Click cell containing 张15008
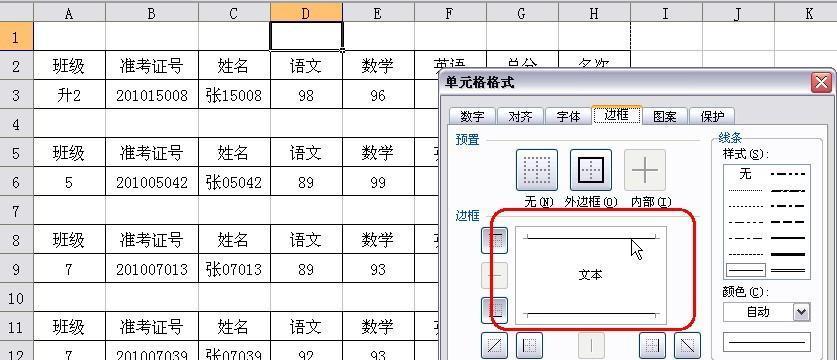Screen dimensions: 837x360 click(x=234, y=95)
